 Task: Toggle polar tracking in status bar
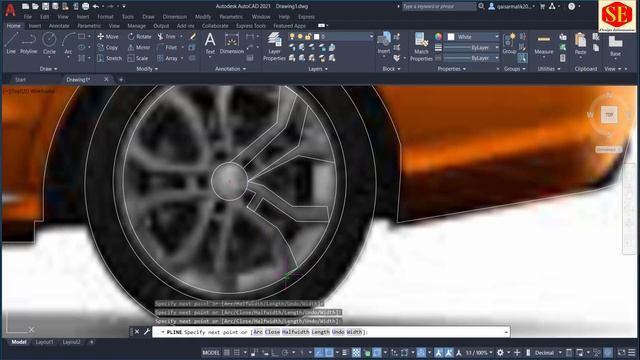tap(284, 352)
